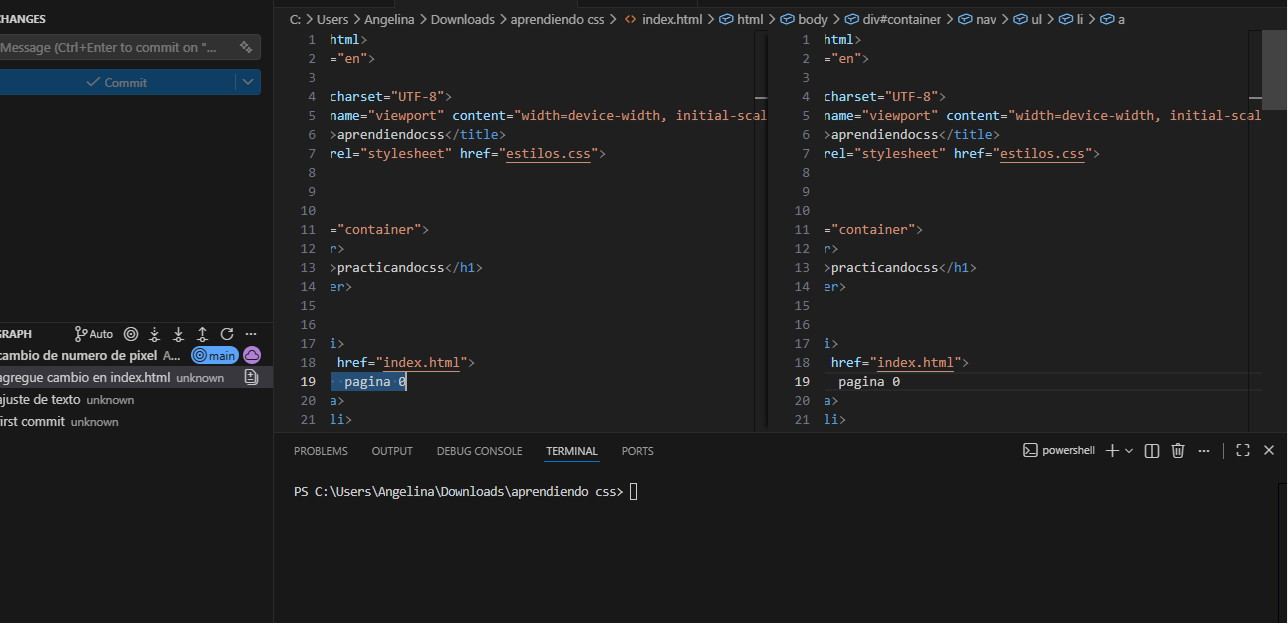The image size is (1288, 624).
Task: Click the nav symbol in breadcrumb
Action: pyautogui.click(x=985, y=19)
